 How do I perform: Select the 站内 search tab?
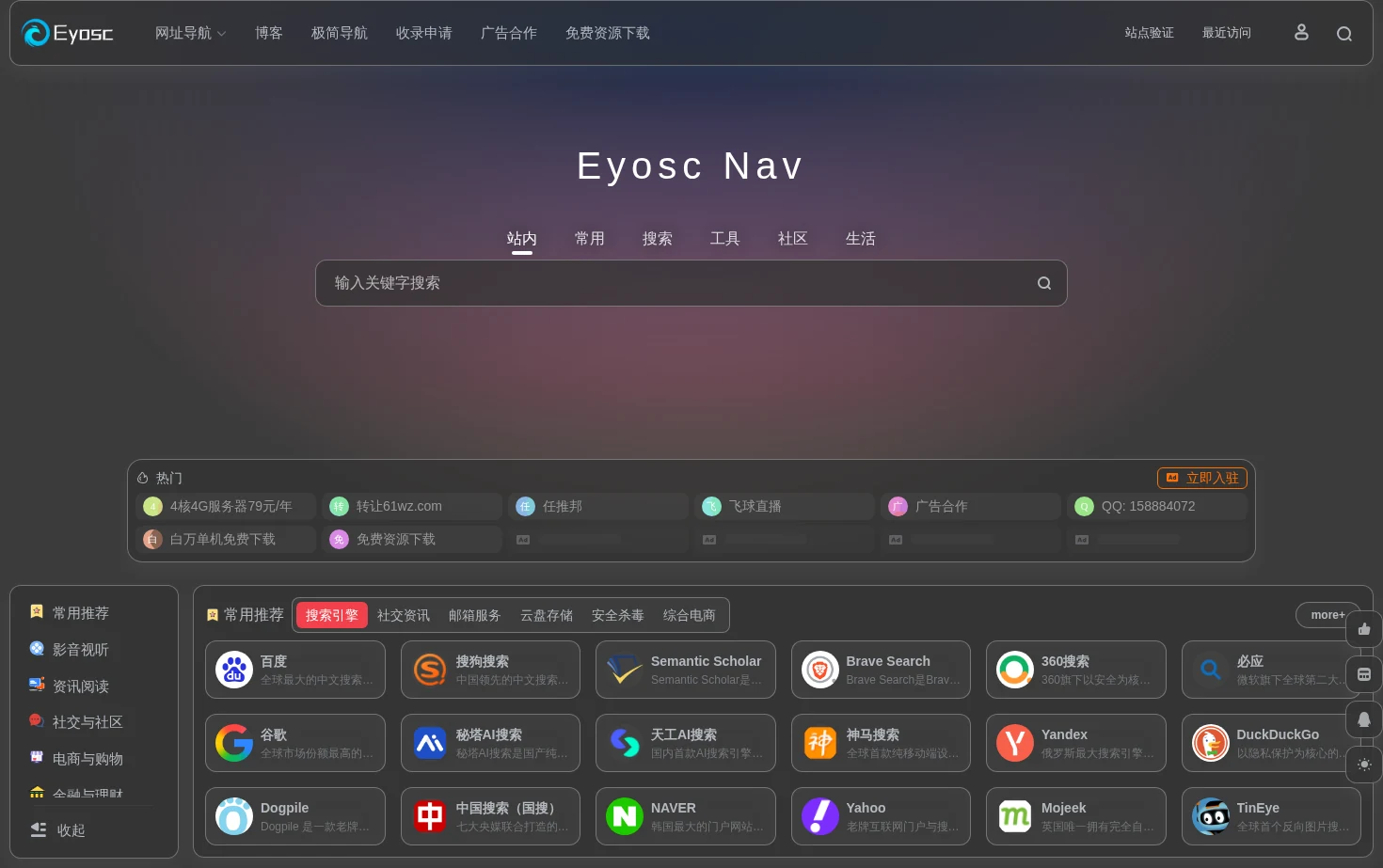coord(522,239)
